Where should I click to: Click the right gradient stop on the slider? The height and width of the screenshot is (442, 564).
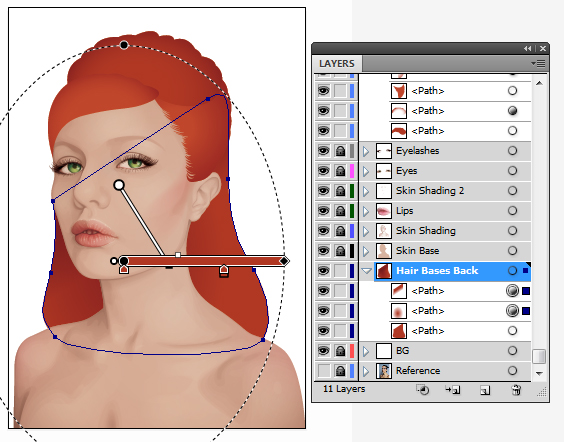[224, 271]
